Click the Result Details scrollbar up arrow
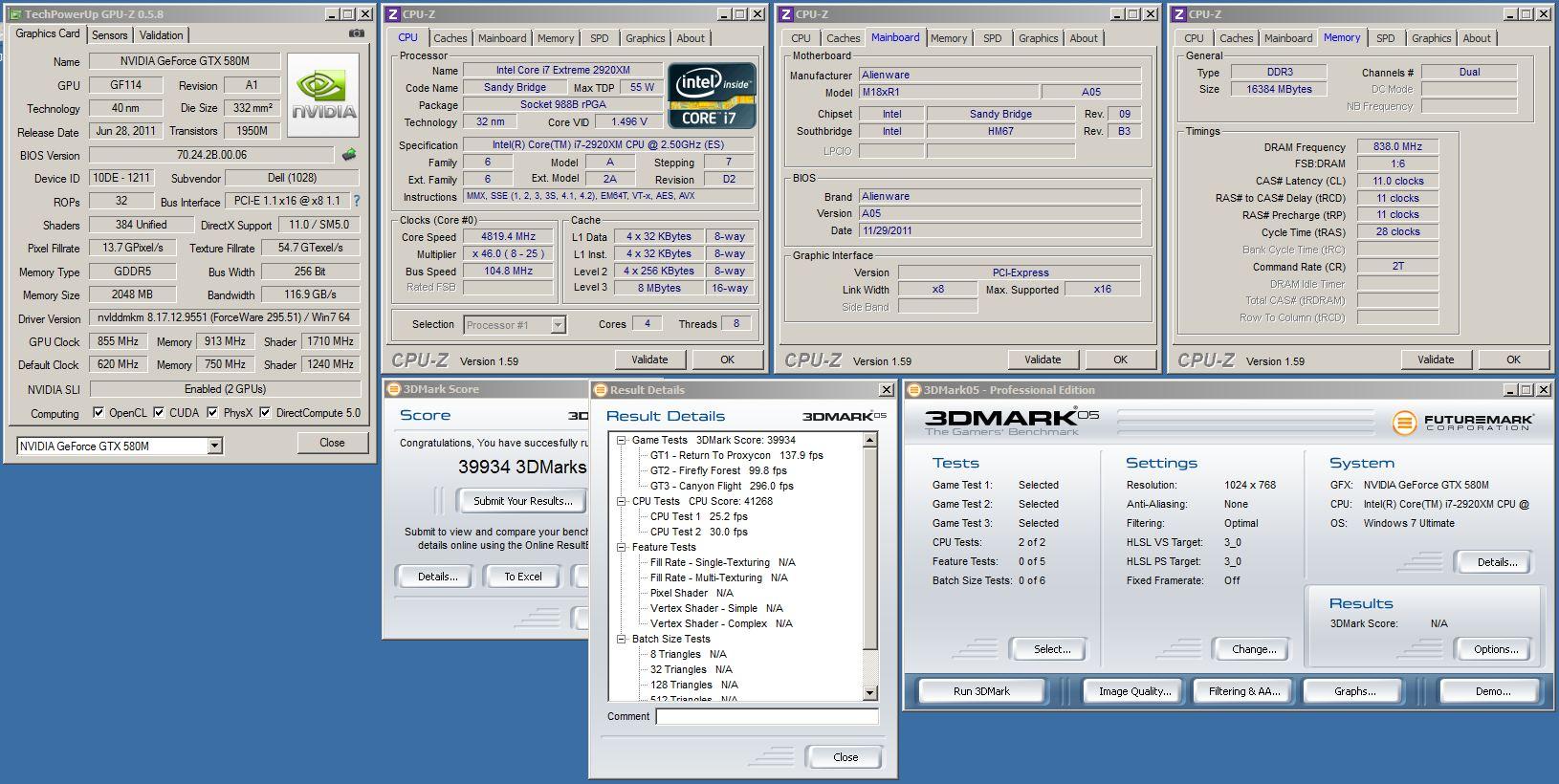The width and height of the screenshot is (1559, 784). point(869,441)
